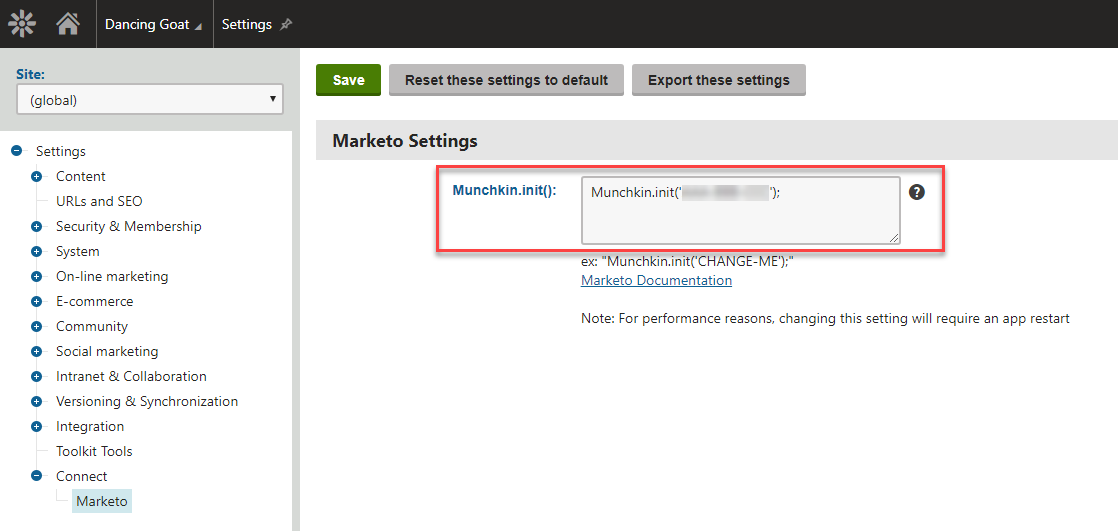
Task: Select Versioning & Synchronization category
Action: tap(147, 401)
